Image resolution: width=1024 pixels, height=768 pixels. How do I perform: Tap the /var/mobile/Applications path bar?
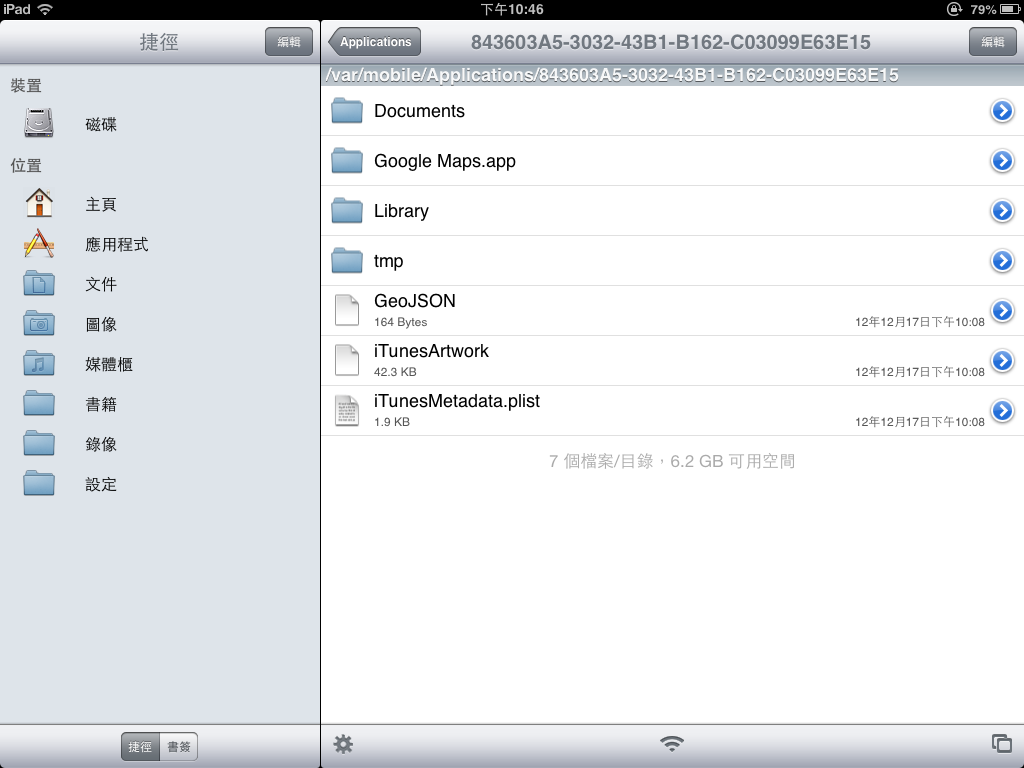click(x=612, y=76)
